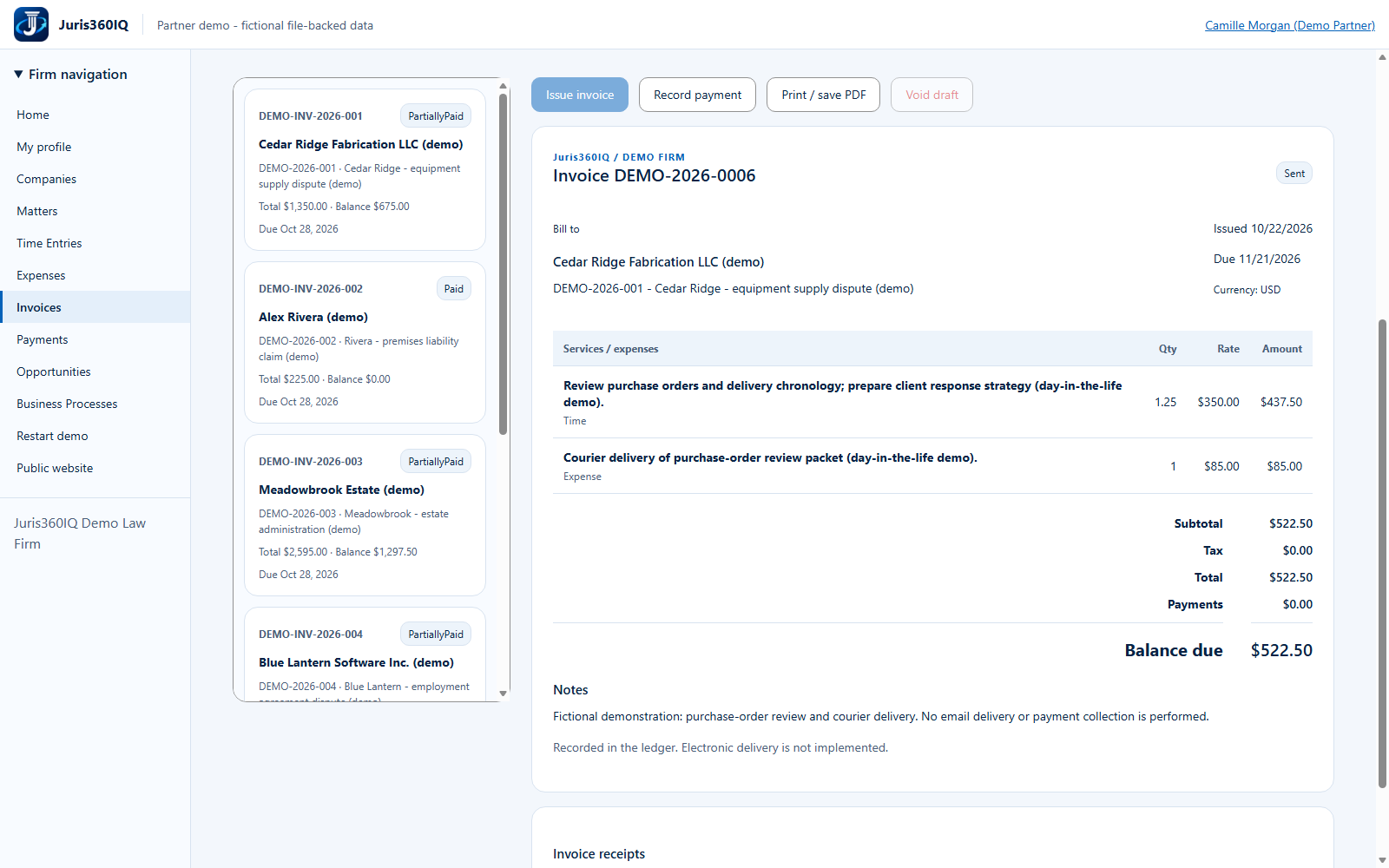Click the Balance due amount $522.50
This screenshot has width=1389, height=868.
[1281, 650]
